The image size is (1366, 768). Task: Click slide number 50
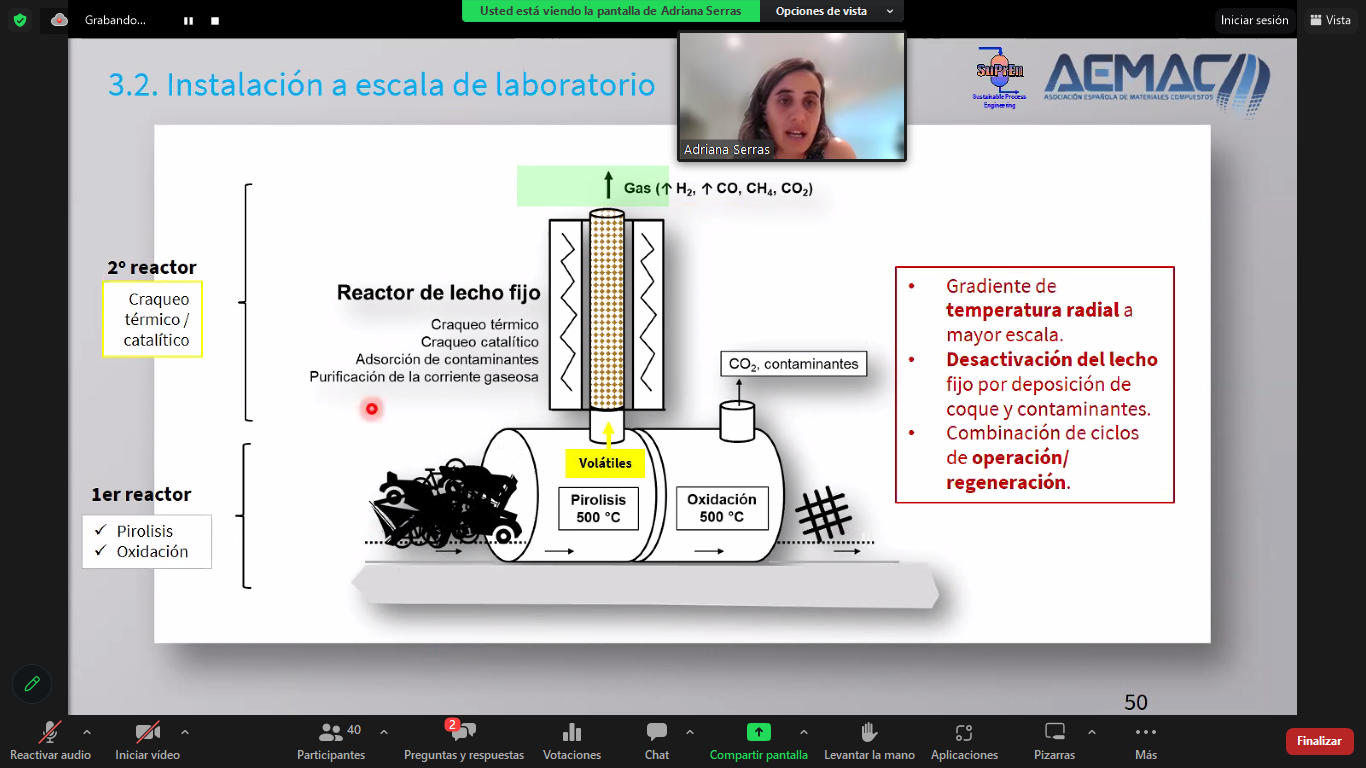[1136, 702]
